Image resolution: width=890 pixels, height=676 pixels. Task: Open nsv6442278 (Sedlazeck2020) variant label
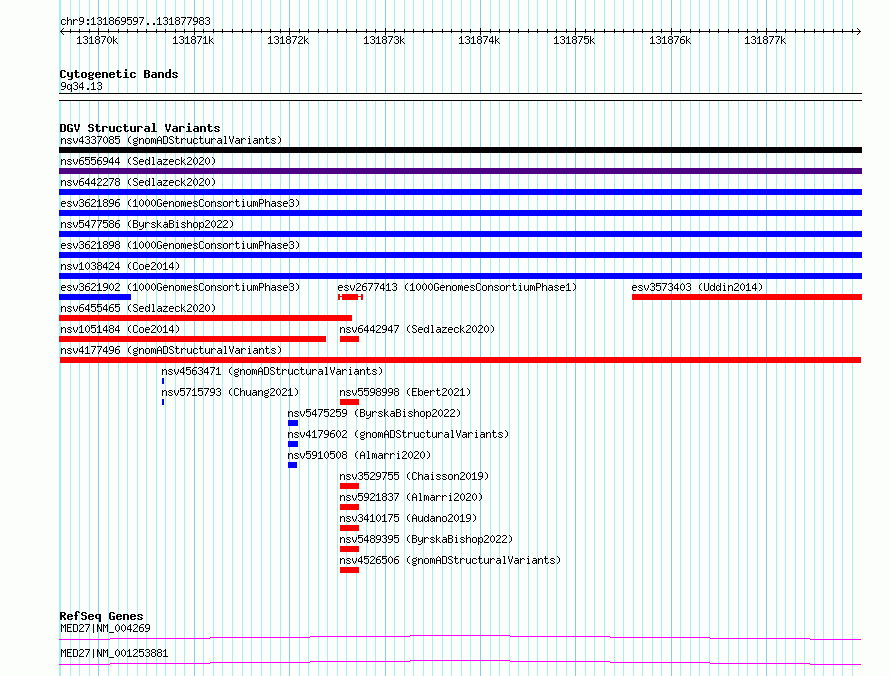(138, 182)
